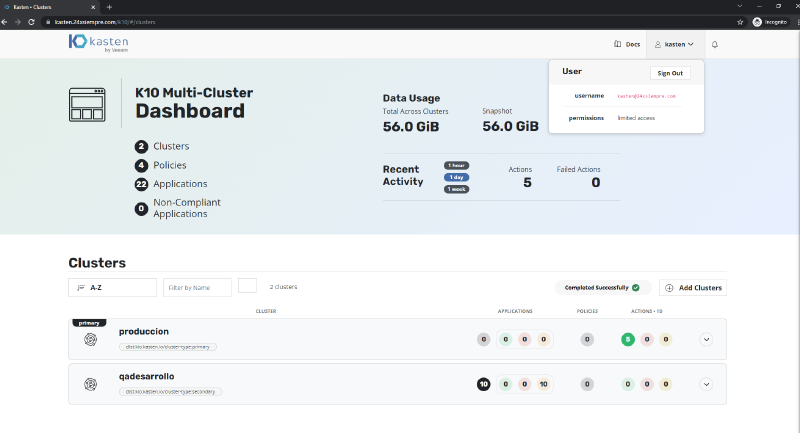Click the qadesarrollo cluster icon
This screenshot has height=433, width=800.
coord(90,384)
